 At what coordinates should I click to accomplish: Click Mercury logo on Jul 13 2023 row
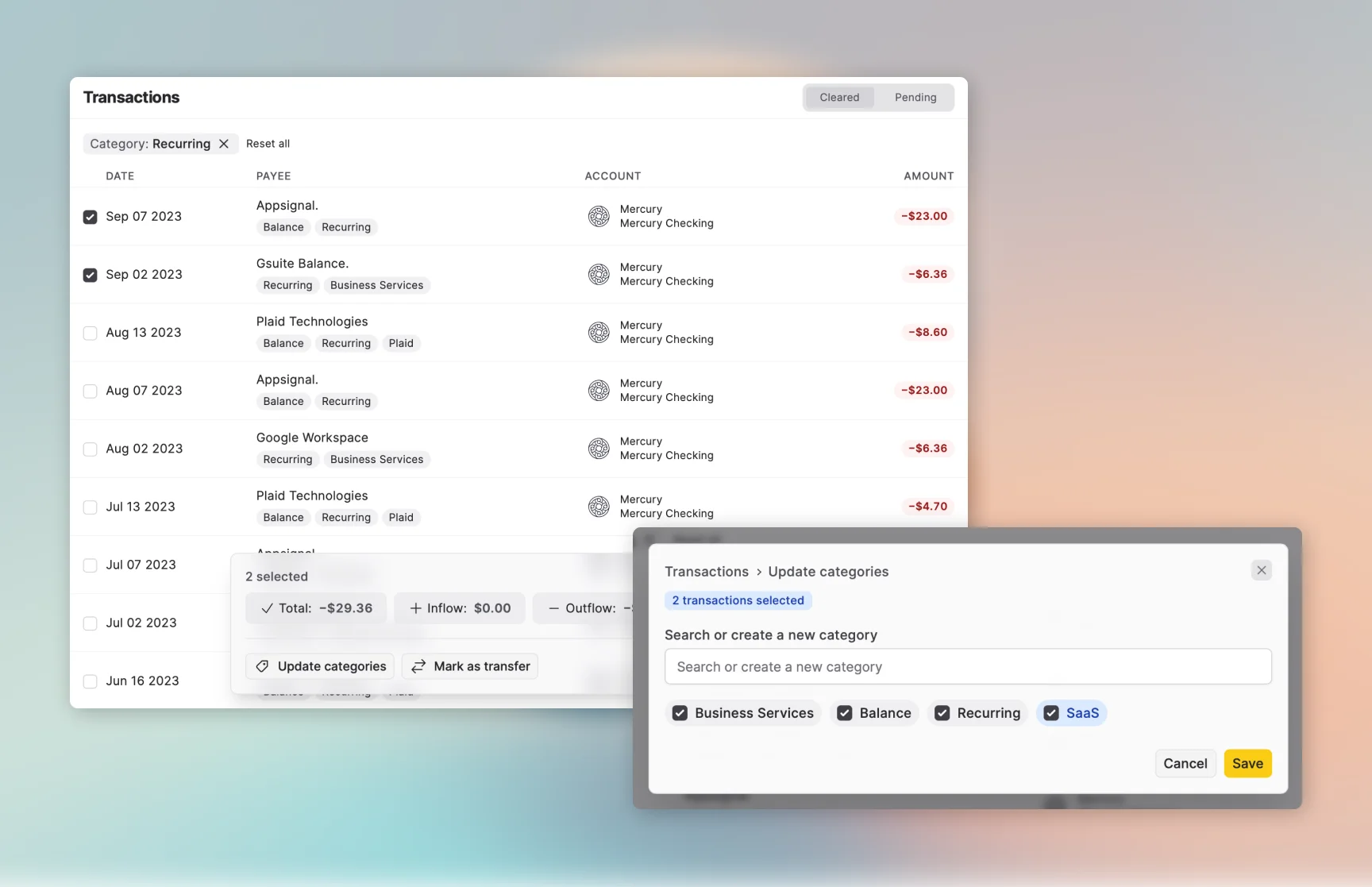[599, 506]
